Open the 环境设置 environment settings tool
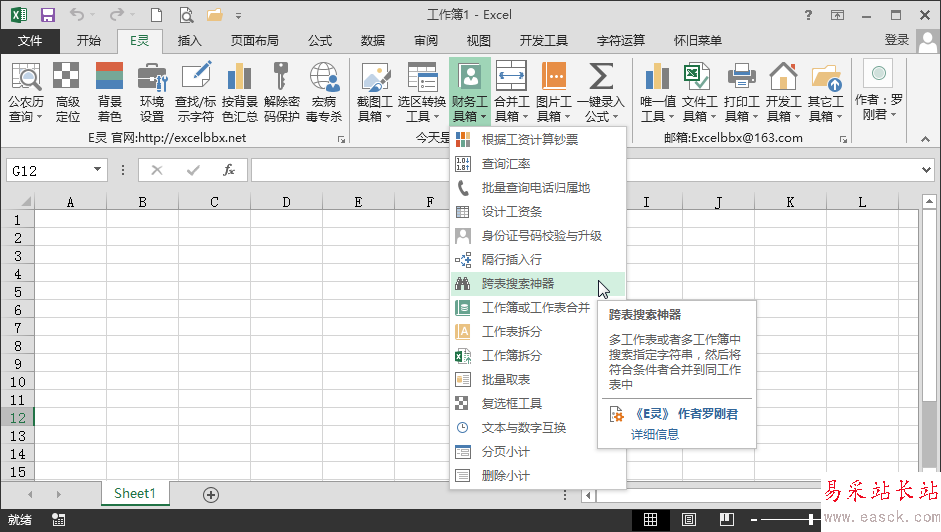Viewport: 941px width, 532px height. click(x=152, y=92)
